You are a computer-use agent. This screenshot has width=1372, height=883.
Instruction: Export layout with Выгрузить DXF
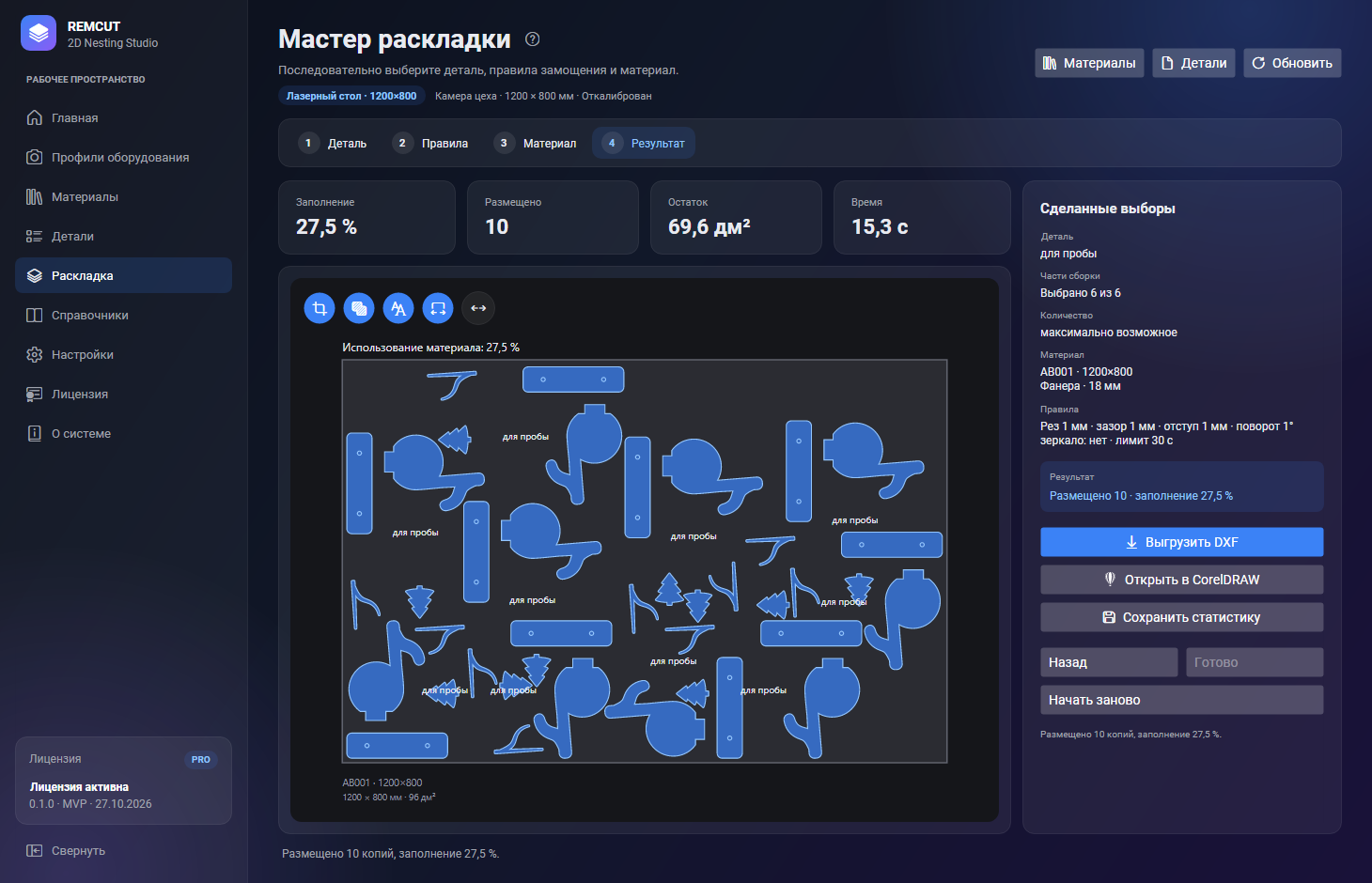click(x=1182, y=542)
